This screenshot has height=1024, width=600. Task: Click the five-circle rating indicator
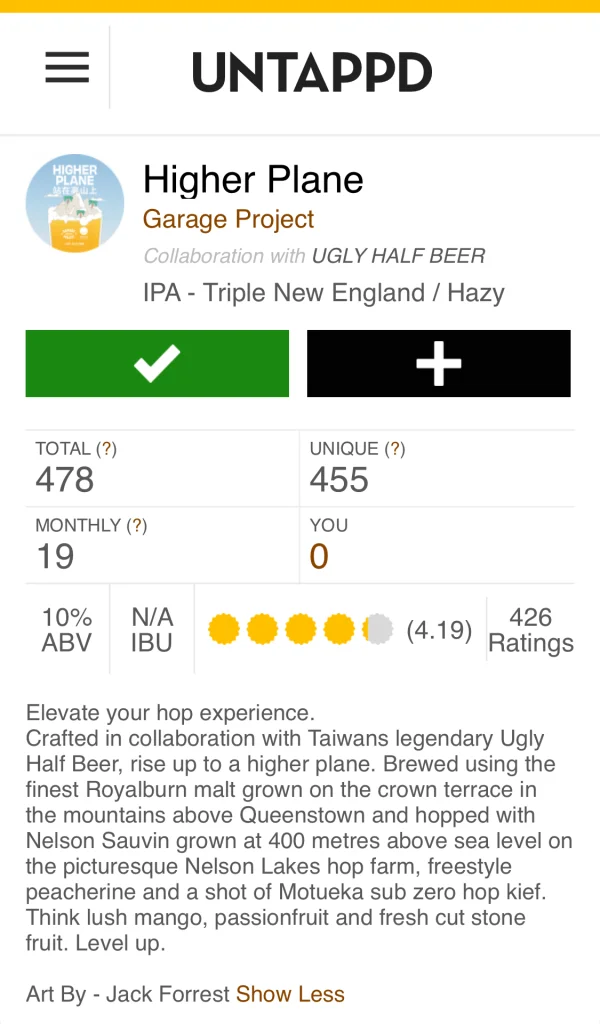point(300,630)
